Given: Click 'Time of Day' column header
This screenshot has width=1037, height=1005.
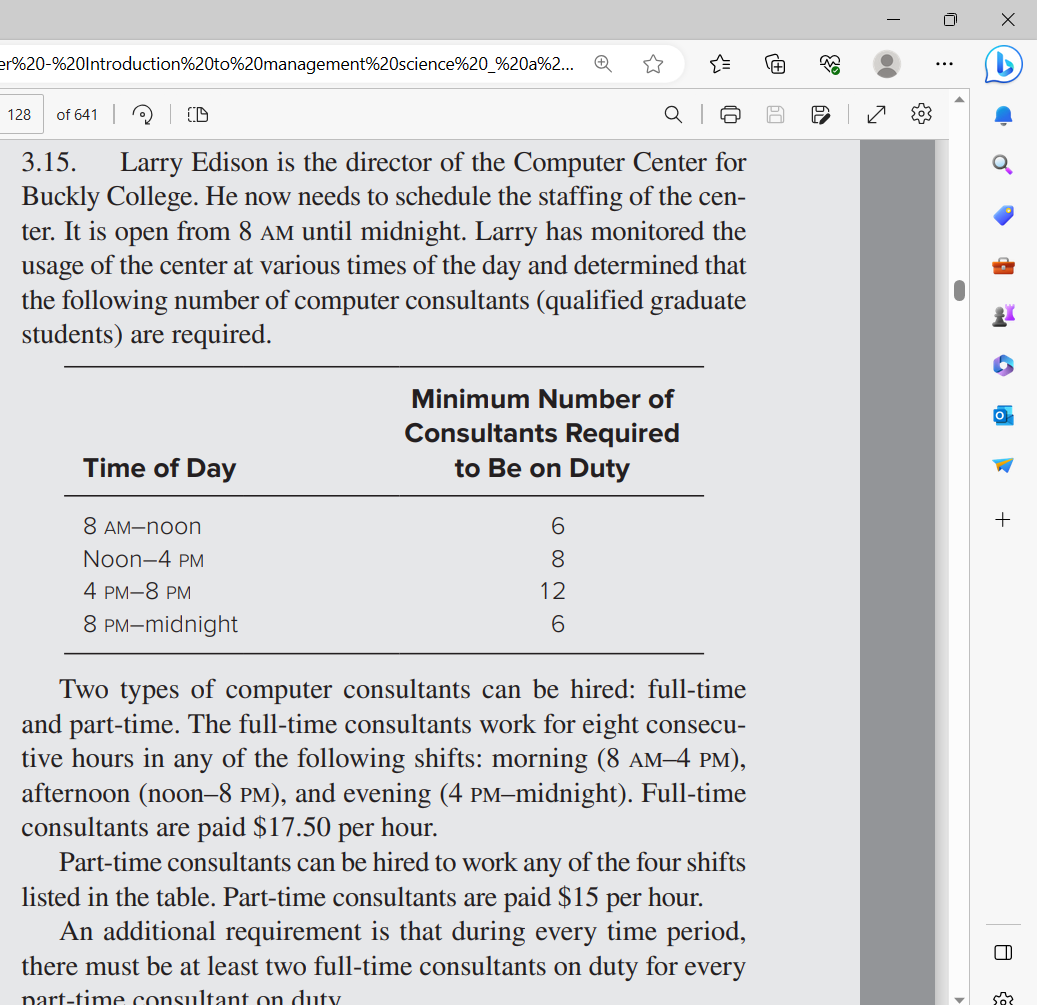Looking at the screenshot, I should pos(159,468).
